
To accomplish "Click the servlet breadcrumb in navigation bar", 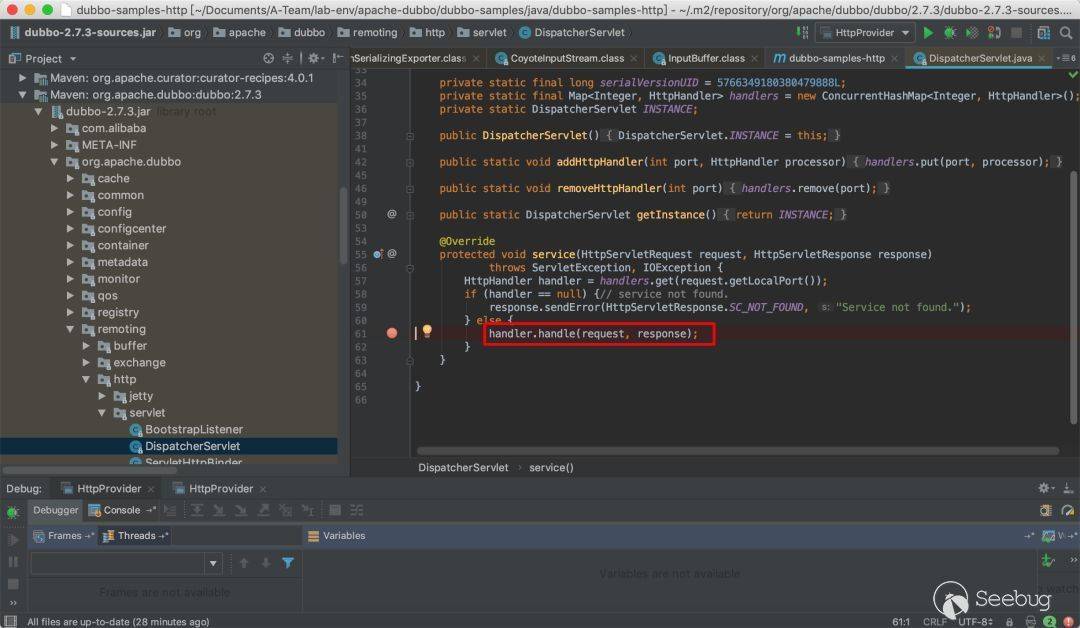I will [x=489, y=33].
